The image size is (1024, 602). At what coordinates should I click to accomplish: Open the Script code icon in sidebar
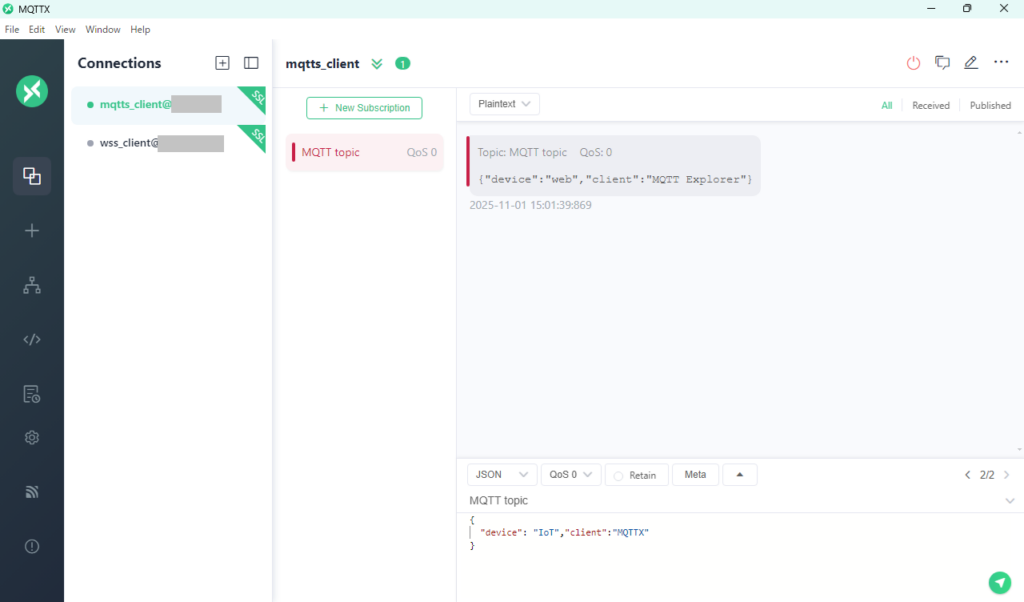click(x=32, y=339)
